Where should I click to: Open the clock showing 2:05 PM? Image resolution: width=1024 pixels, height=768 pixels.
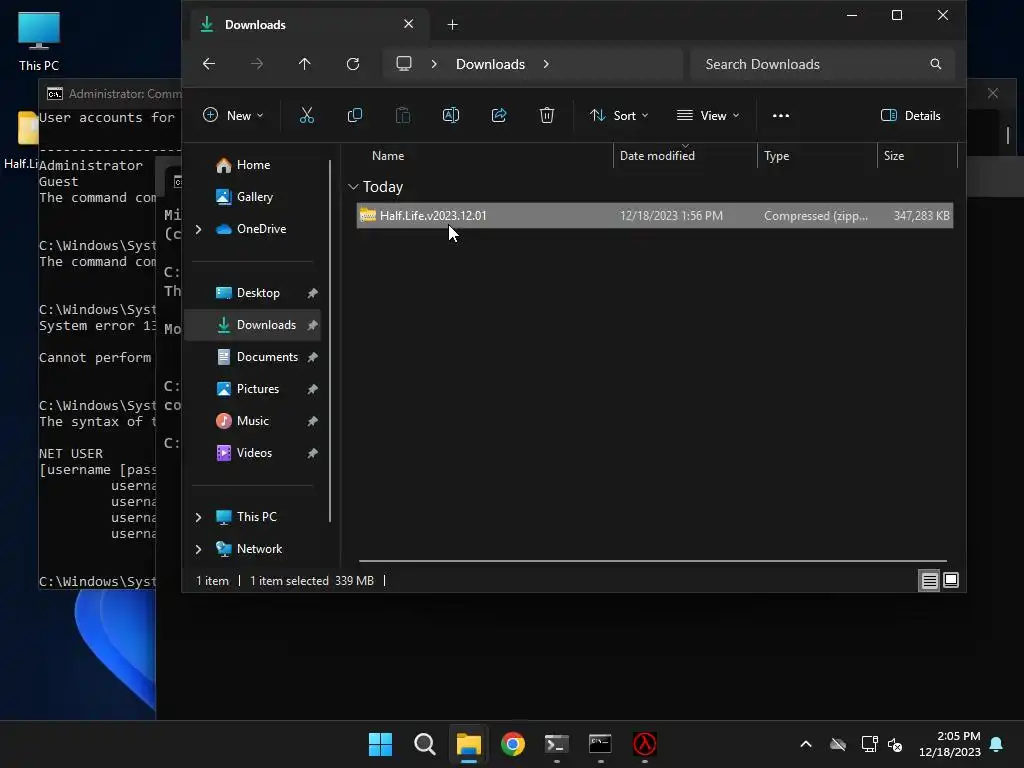[x=950, y=744]
